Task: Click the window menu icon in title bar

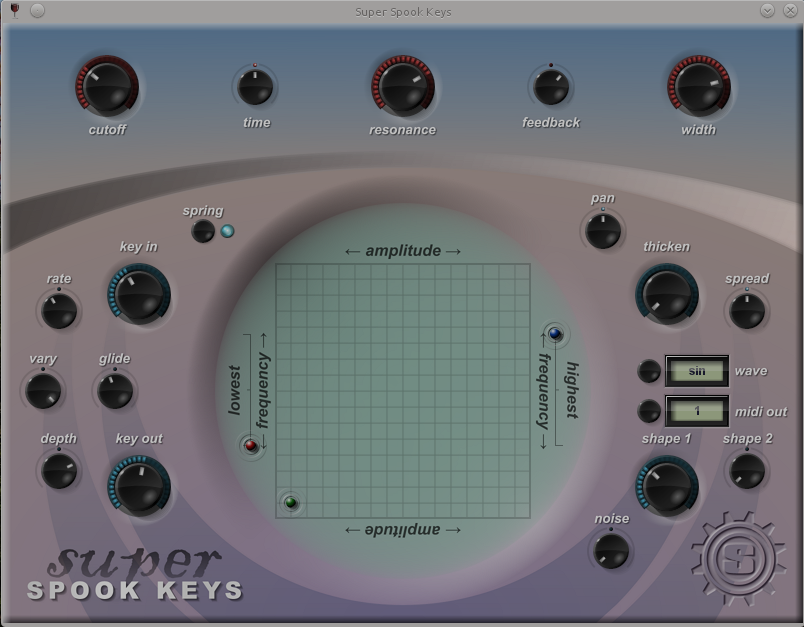Action: [x=14, y=11]
